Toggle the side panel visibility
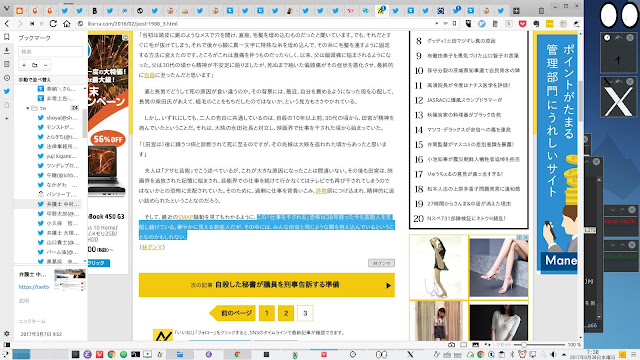The width and height of the screenshot is (640, 360). [x=7, y=345]
